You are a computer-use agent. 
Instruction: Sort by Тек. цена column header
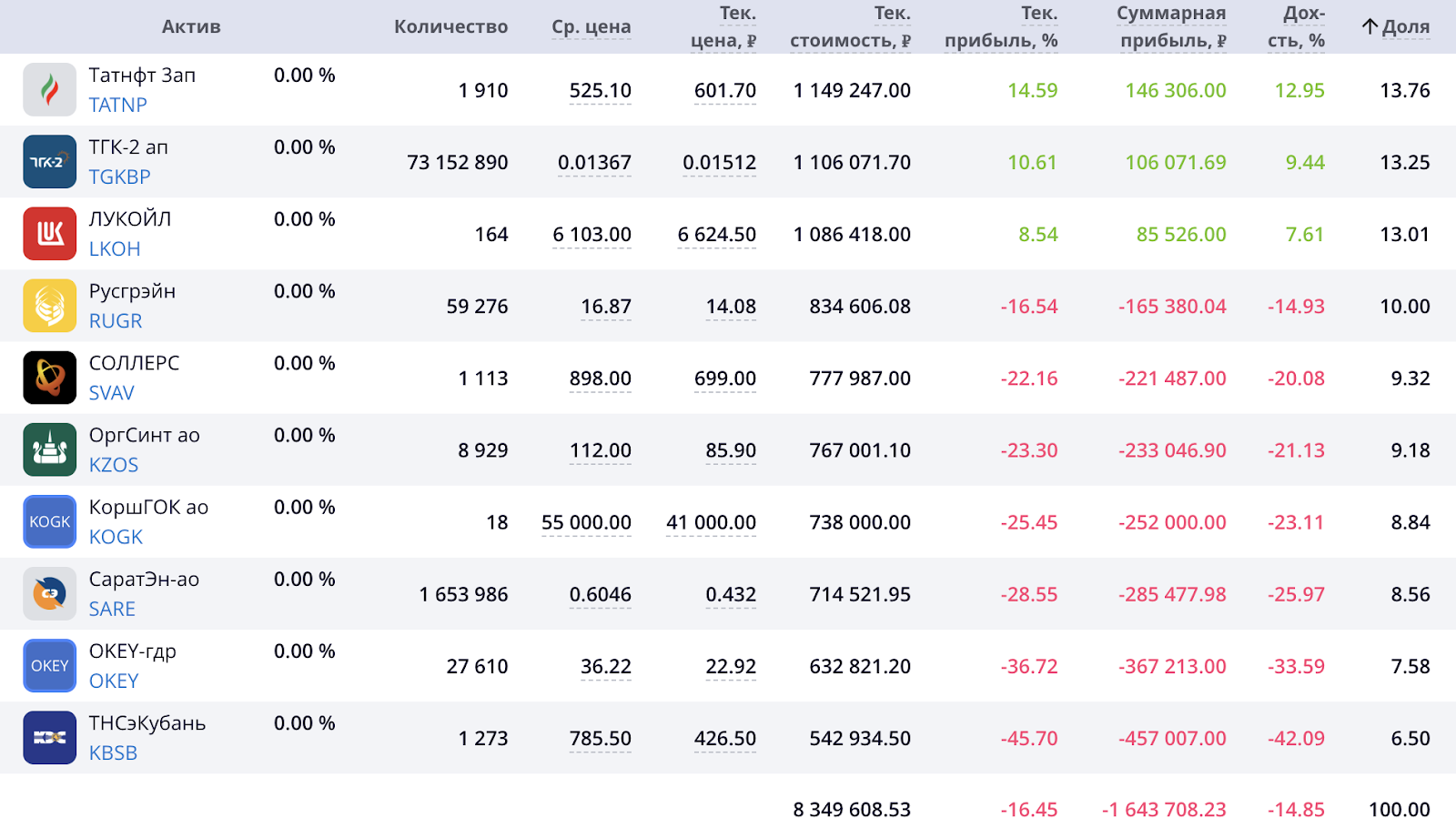(723, 26)
